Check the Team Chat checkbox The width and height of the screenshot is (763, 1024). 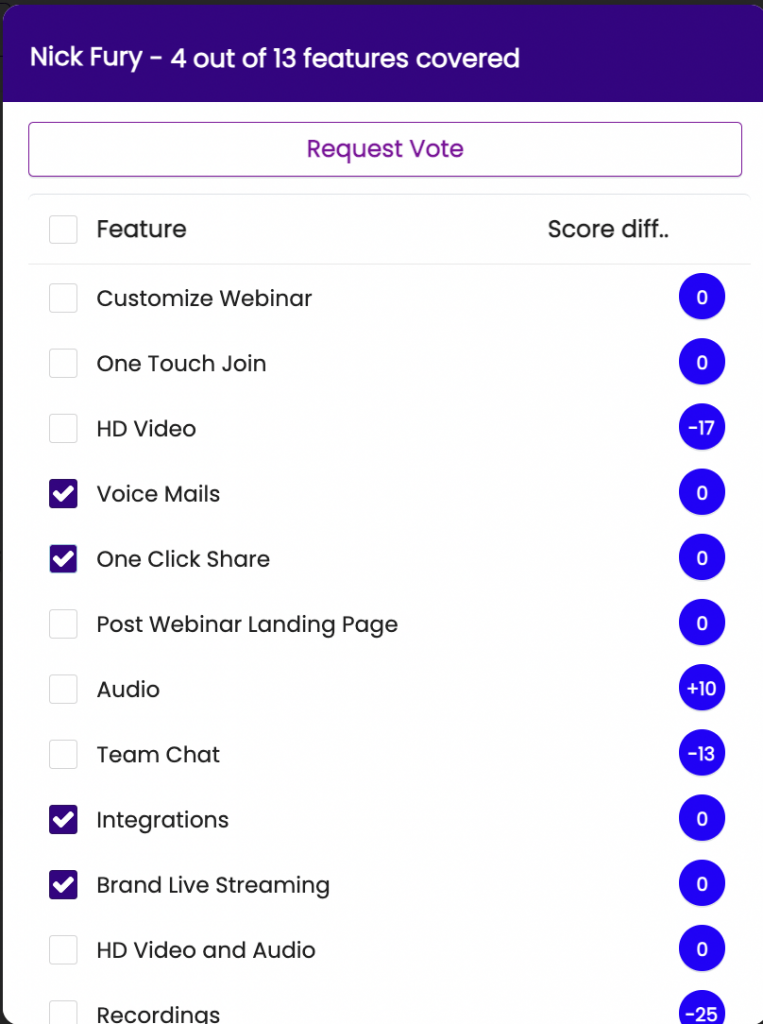click(x=63, y=754)
